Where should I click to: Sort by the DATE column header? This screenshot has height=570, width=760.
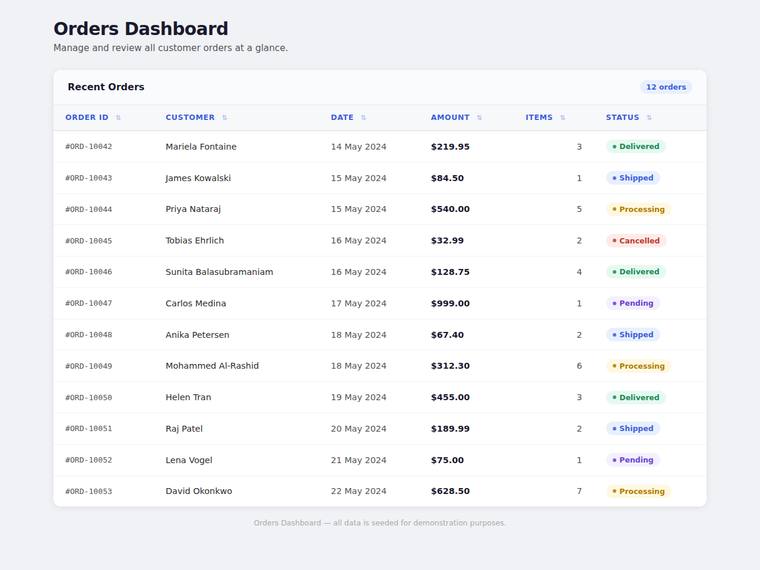tap(342, 117)
